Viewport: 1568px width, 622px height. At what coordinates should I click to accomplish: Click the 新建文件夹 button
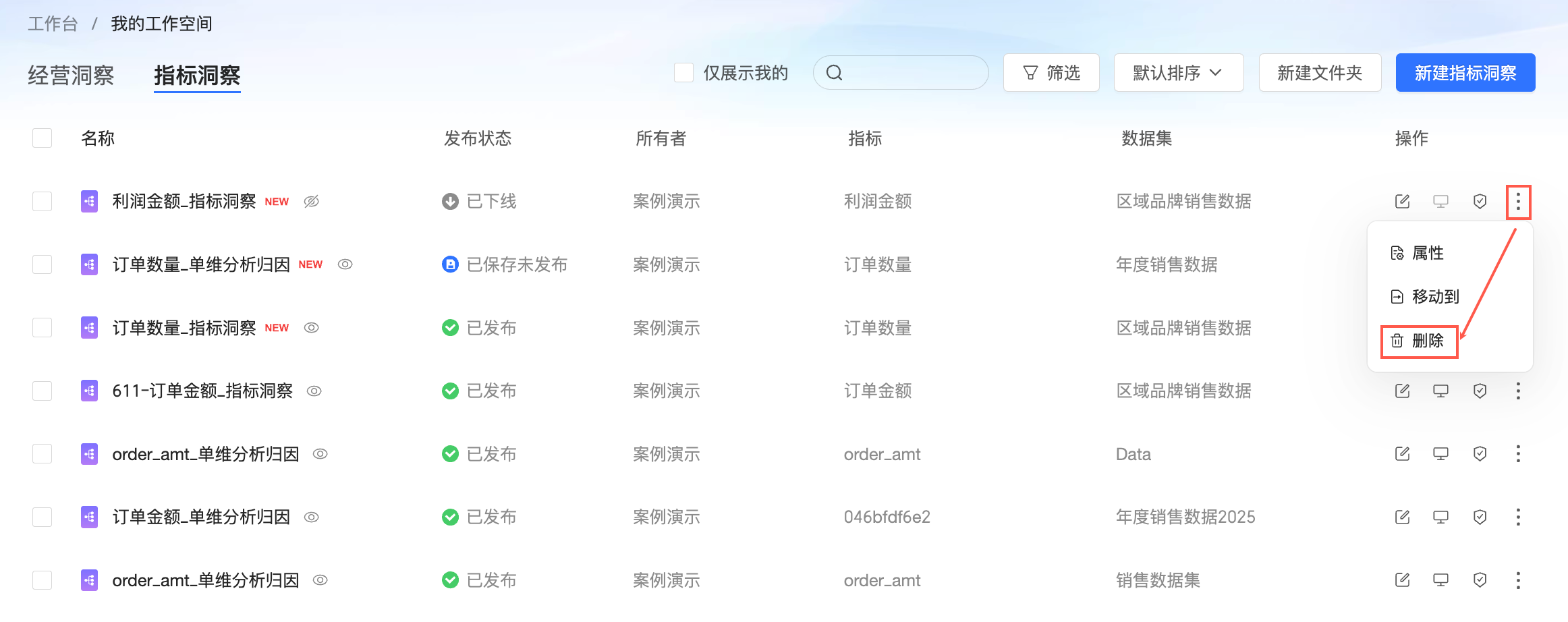[1320, 73]
